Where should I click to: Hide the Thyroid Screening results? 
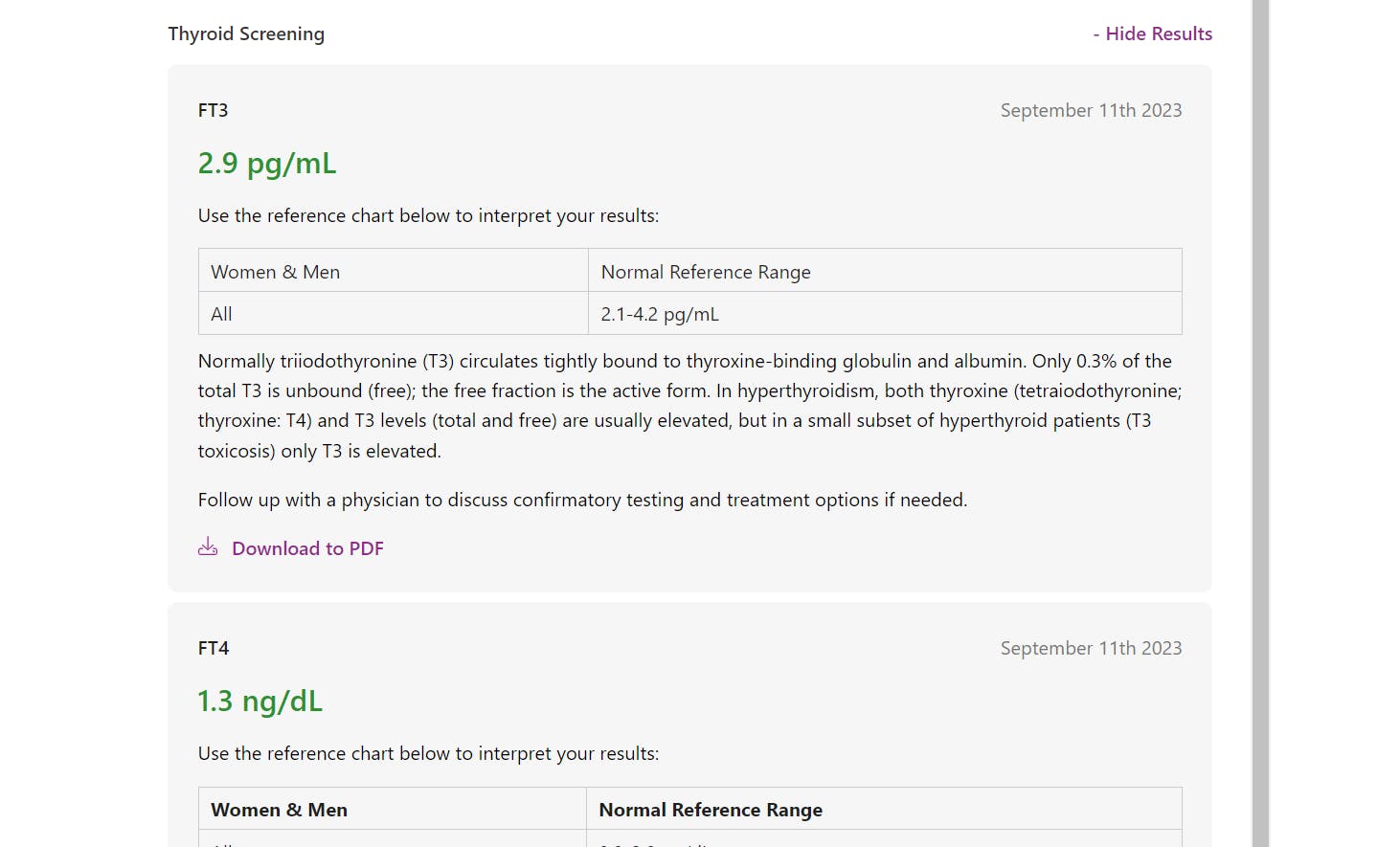point(1153,33)
